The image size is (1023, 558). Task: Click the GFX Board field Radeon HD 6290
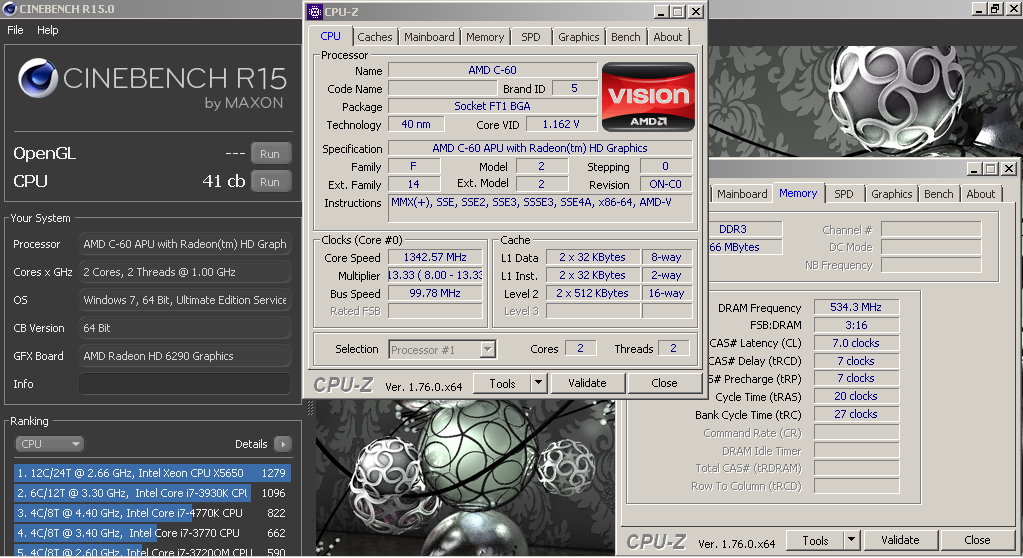coord(185,356)
